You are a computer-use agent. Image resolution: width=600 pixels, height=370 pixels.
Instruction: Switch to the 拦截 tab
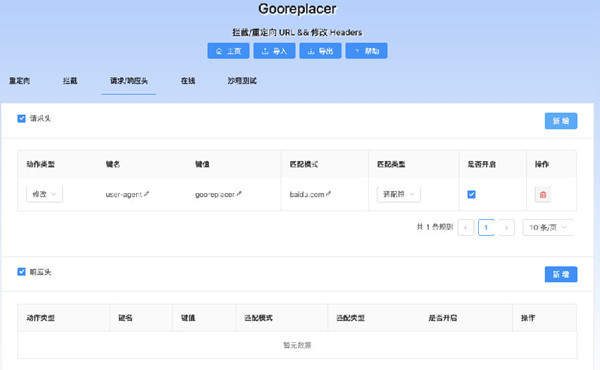coord(70,81)
